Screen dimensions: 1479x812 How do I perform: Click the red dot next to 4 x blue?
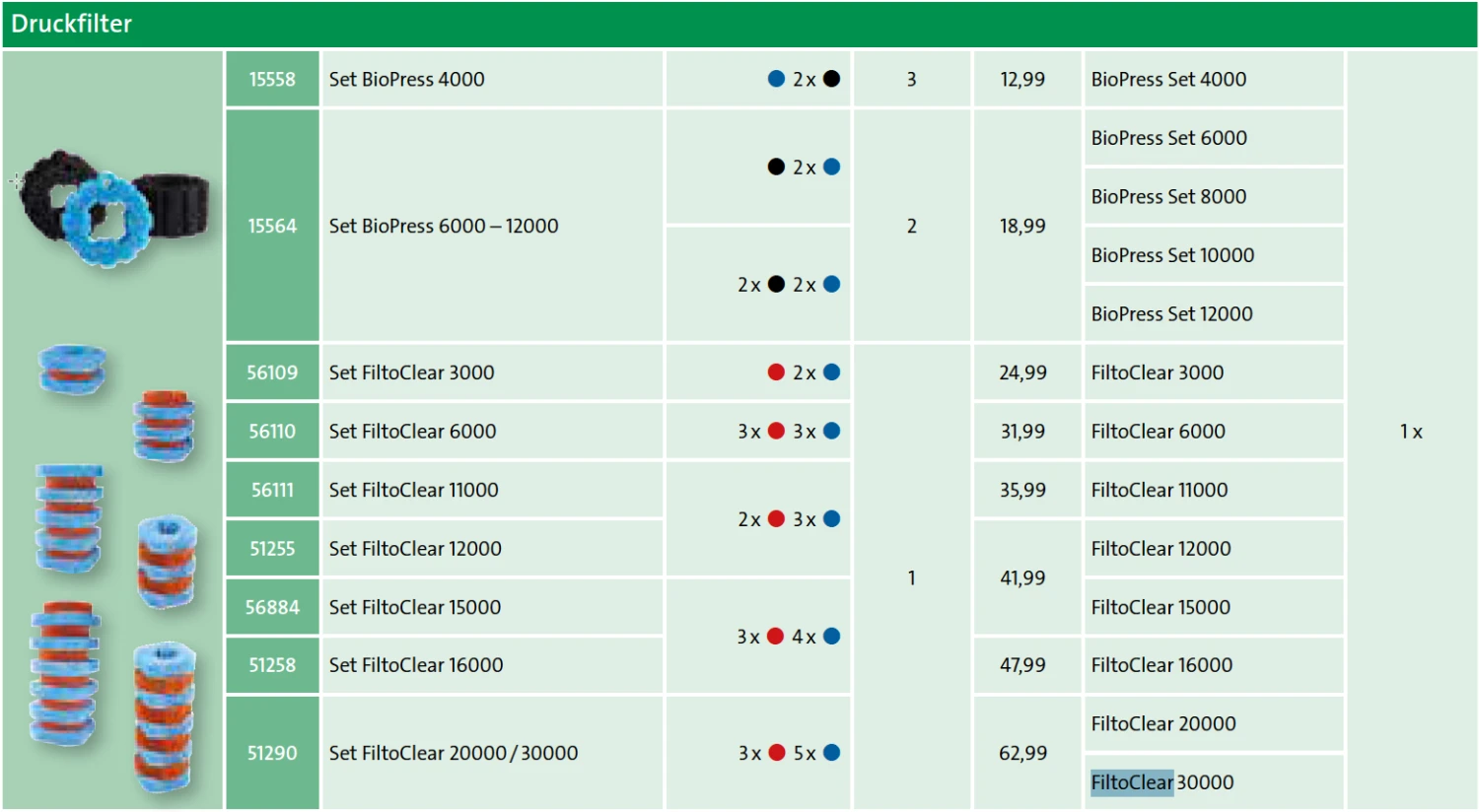(x=776, y=637)
